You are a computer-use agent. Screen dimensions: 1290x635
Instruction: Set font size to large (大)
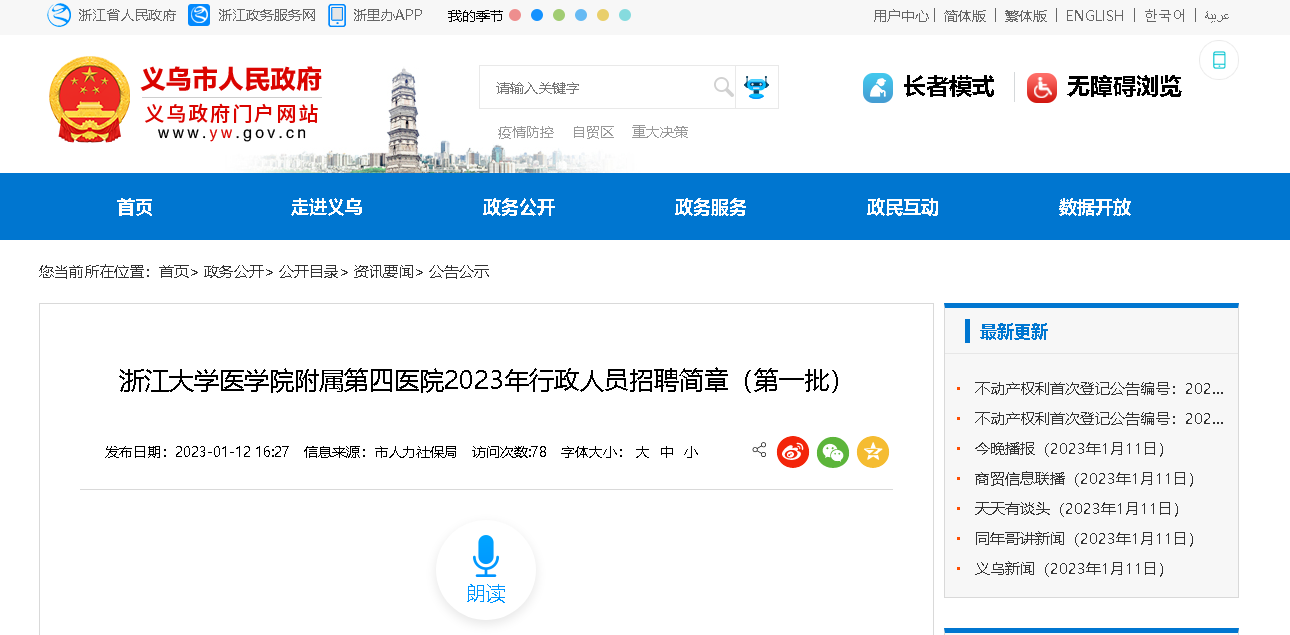tap(642, 452)
